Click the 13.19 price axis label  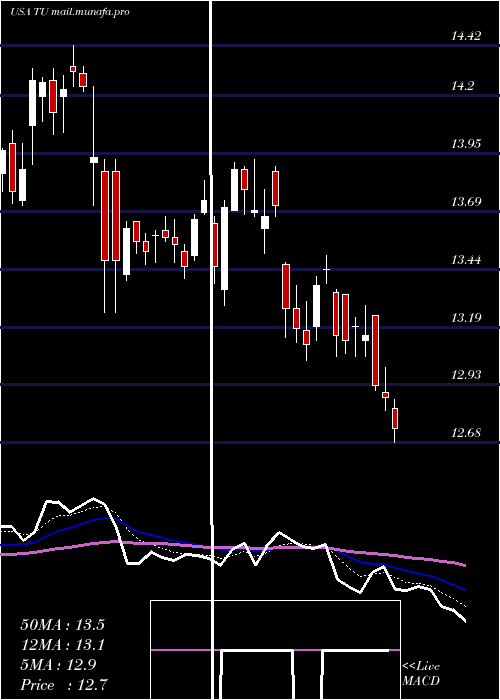(466, 318)
